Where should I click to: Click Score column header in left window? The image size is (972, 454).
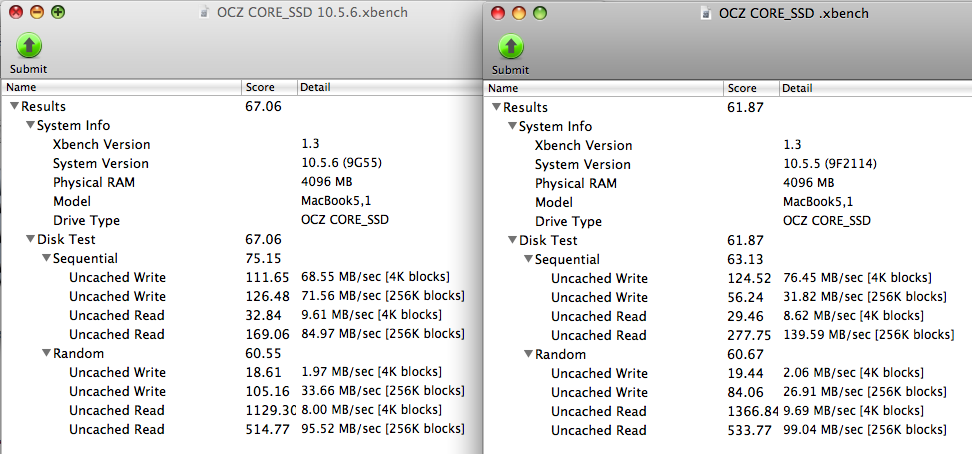click(x=269, y=87)
